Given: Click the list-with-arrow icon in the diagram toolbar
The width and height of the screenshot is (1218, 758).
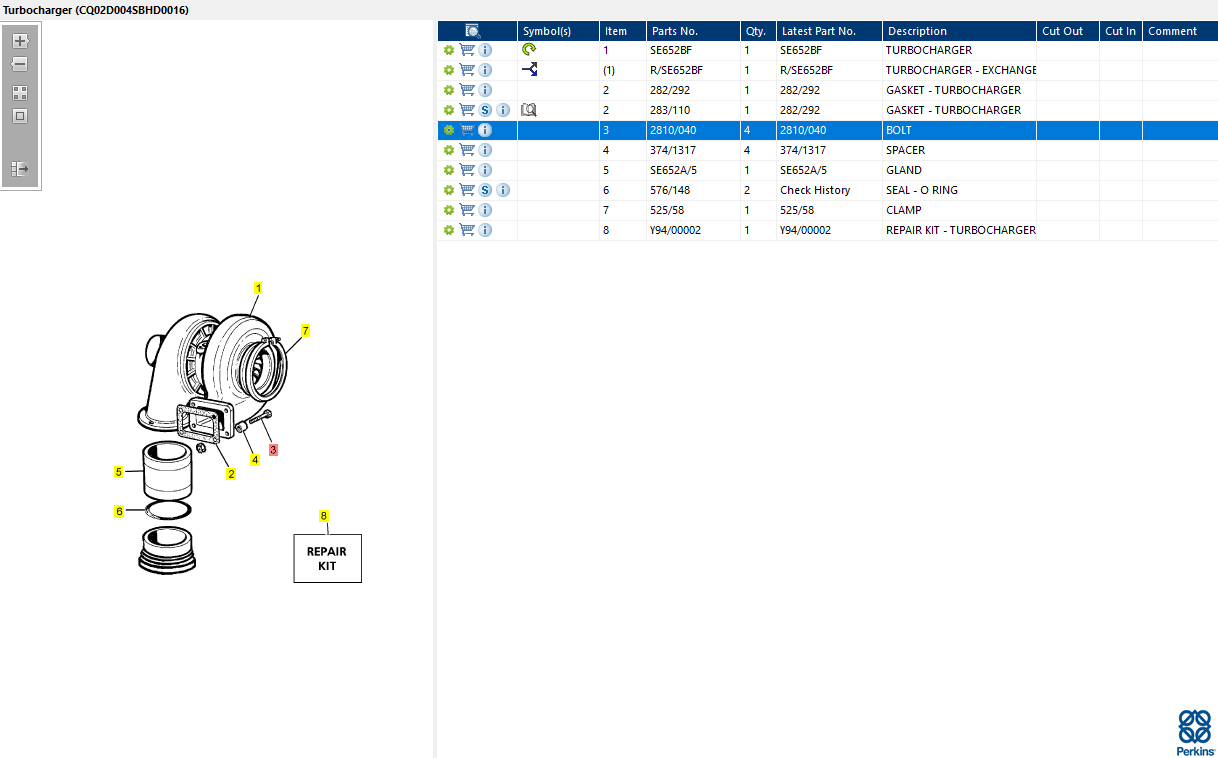Looking at the screenshot, I should pyautogui.click(x=20, y=169).
